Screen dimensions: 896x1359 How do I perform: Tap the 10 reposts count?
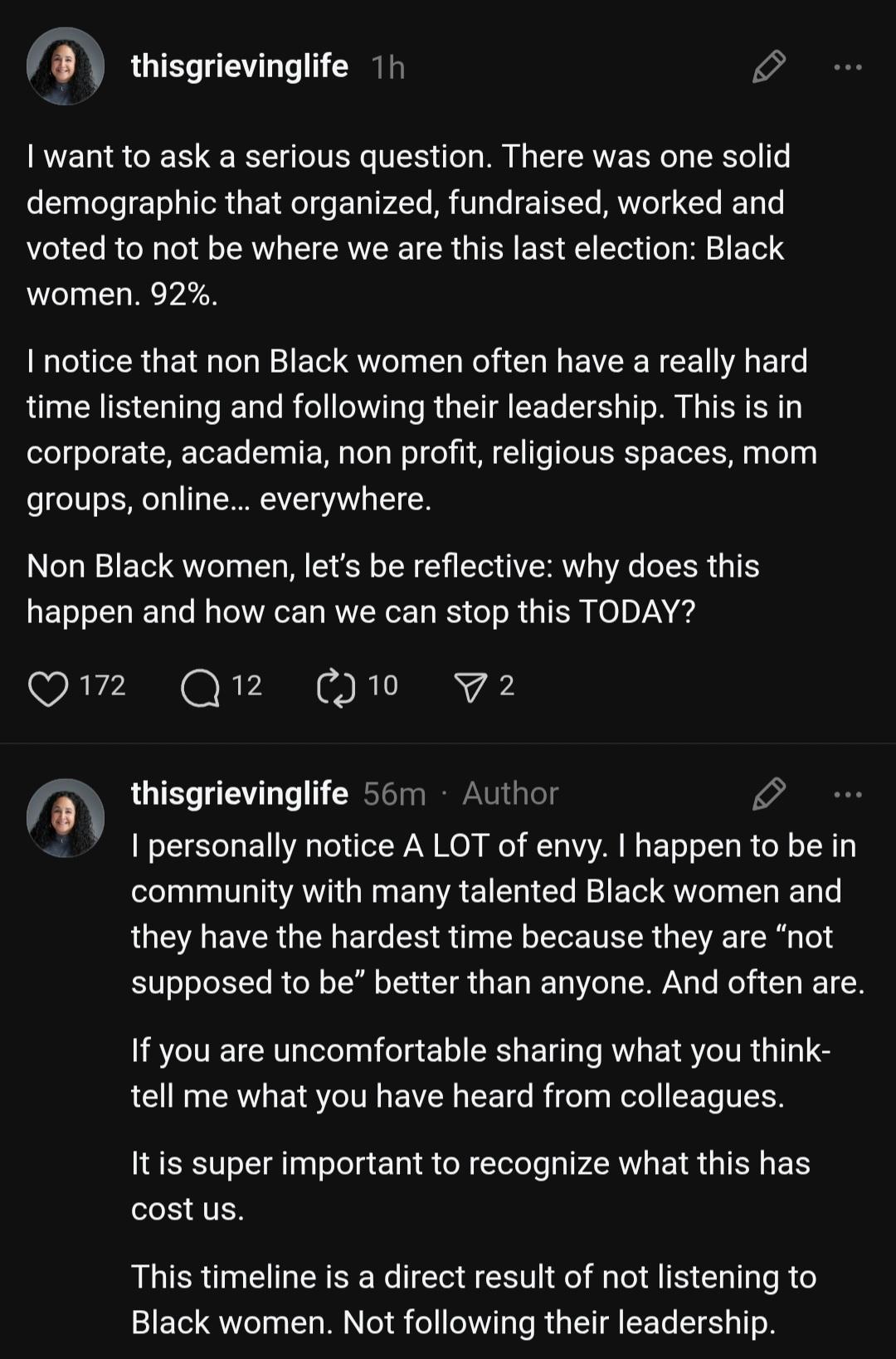(x=382, y=685)
